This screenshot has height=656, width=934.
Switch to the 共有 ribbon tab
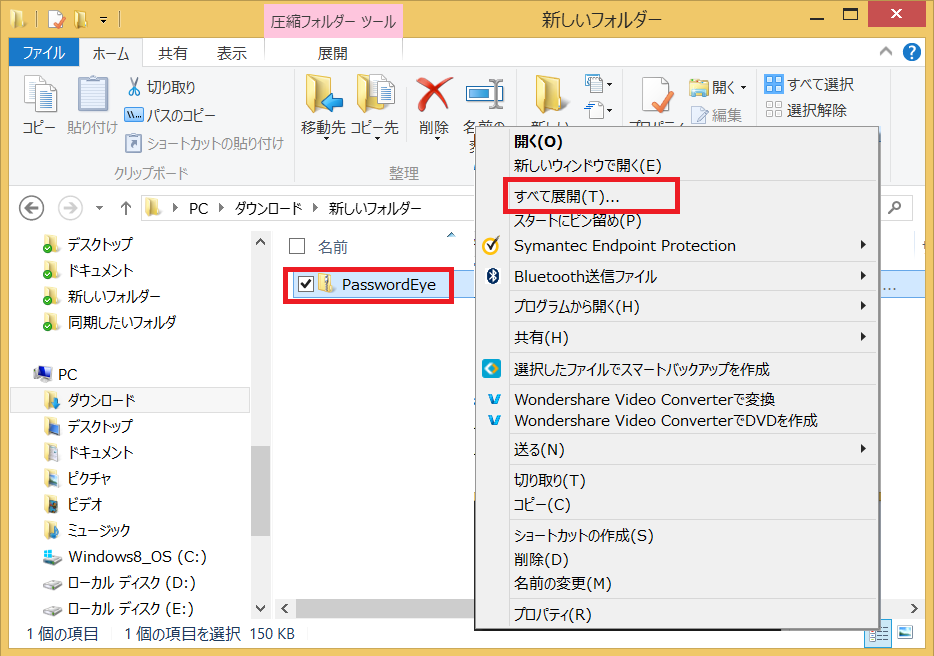[x=173, y=54]
